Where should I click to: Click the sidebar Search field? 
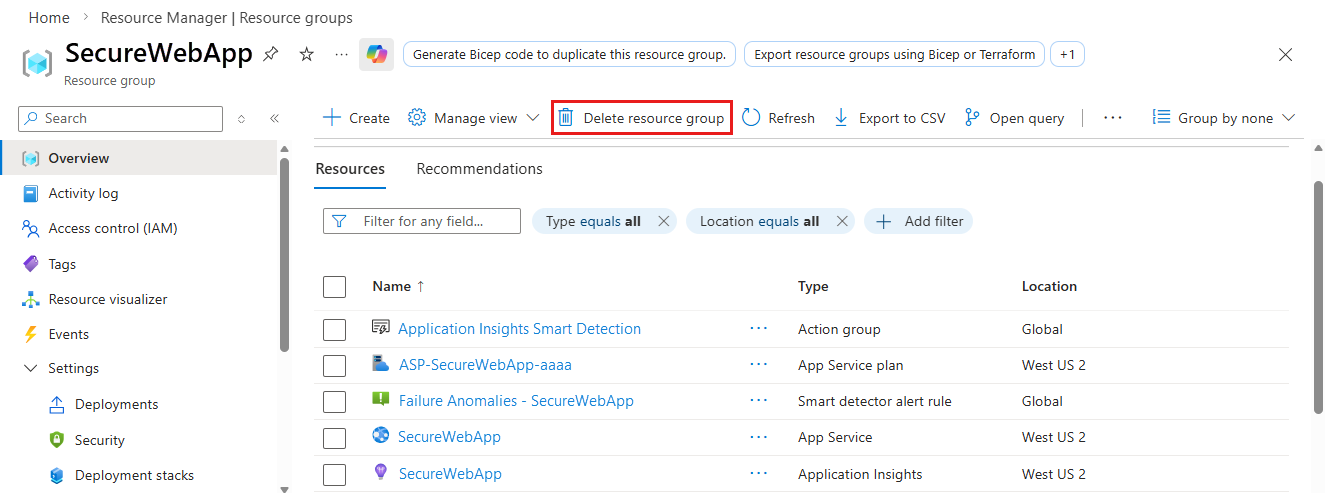coord(121,118)
